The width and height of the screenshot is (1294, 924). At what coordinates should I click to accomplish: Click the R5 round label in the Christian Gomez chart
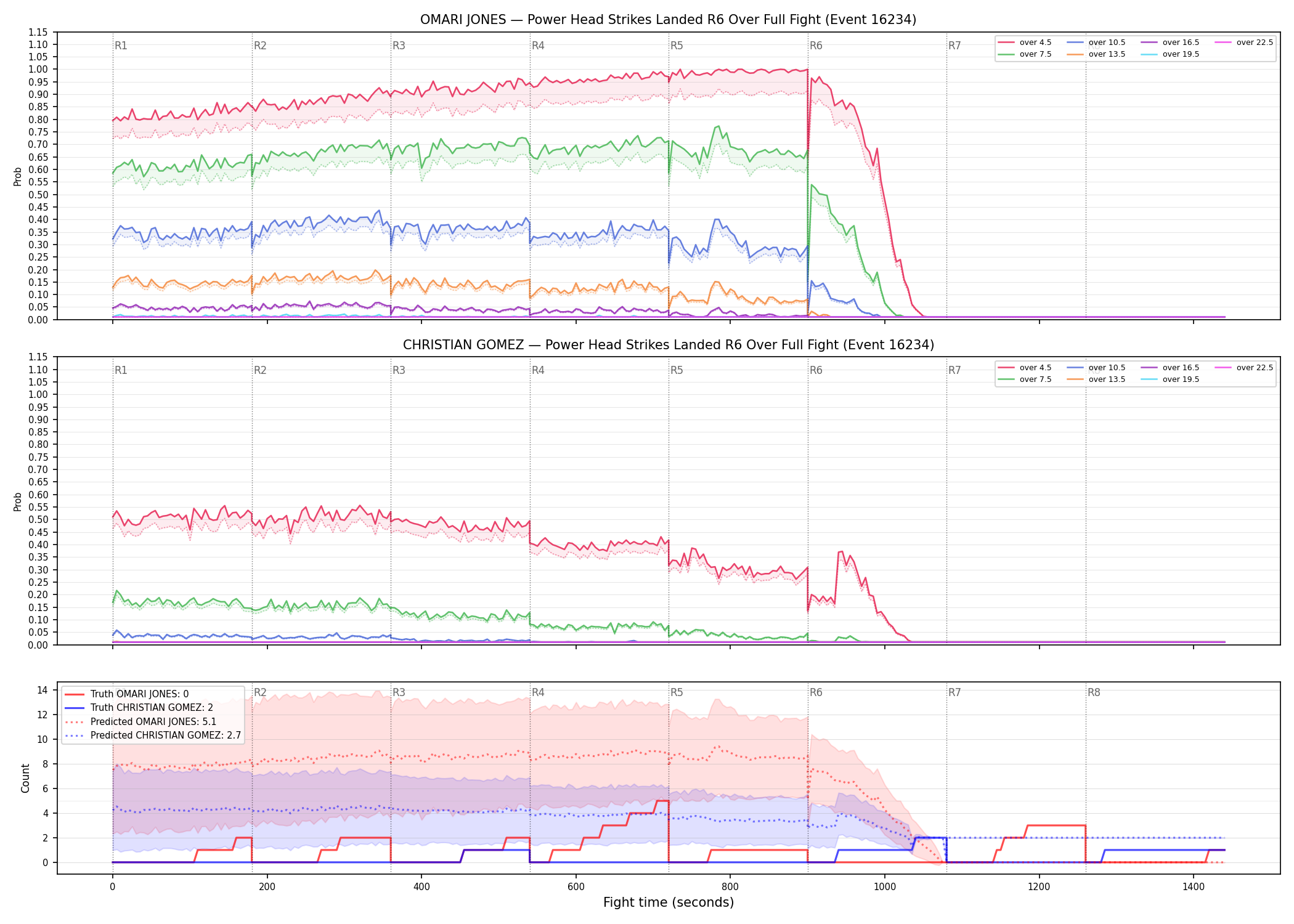pos(677,370)
